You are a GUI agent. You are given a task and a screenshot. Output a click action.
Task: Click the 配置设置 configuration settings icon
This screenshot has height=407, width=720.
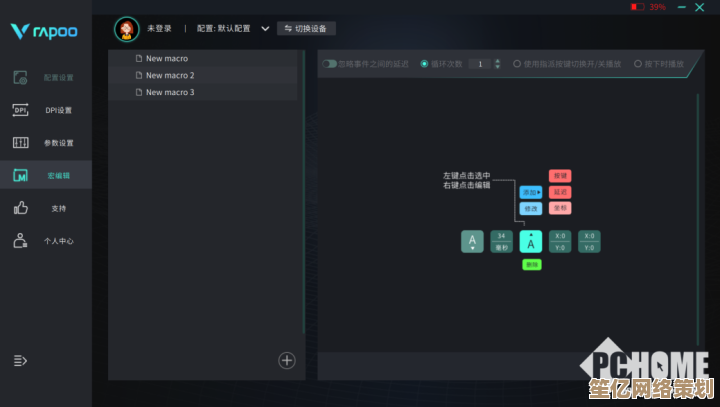pyautogui.click(x=21, y=78)
